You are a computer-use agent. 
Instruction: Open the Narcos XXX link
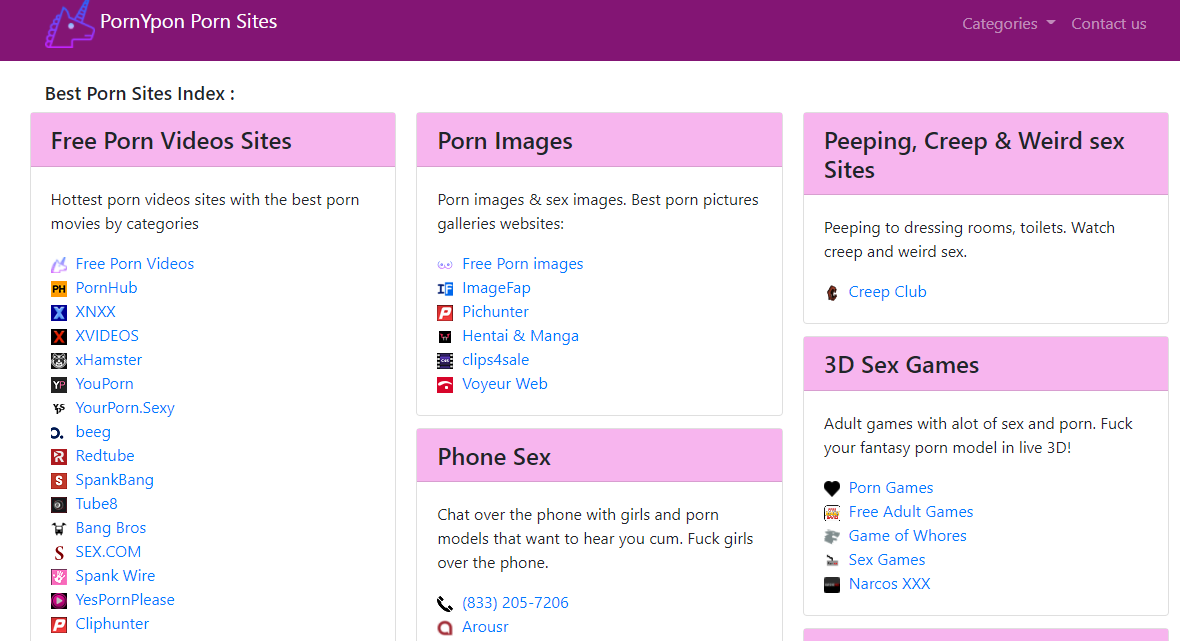890,584
